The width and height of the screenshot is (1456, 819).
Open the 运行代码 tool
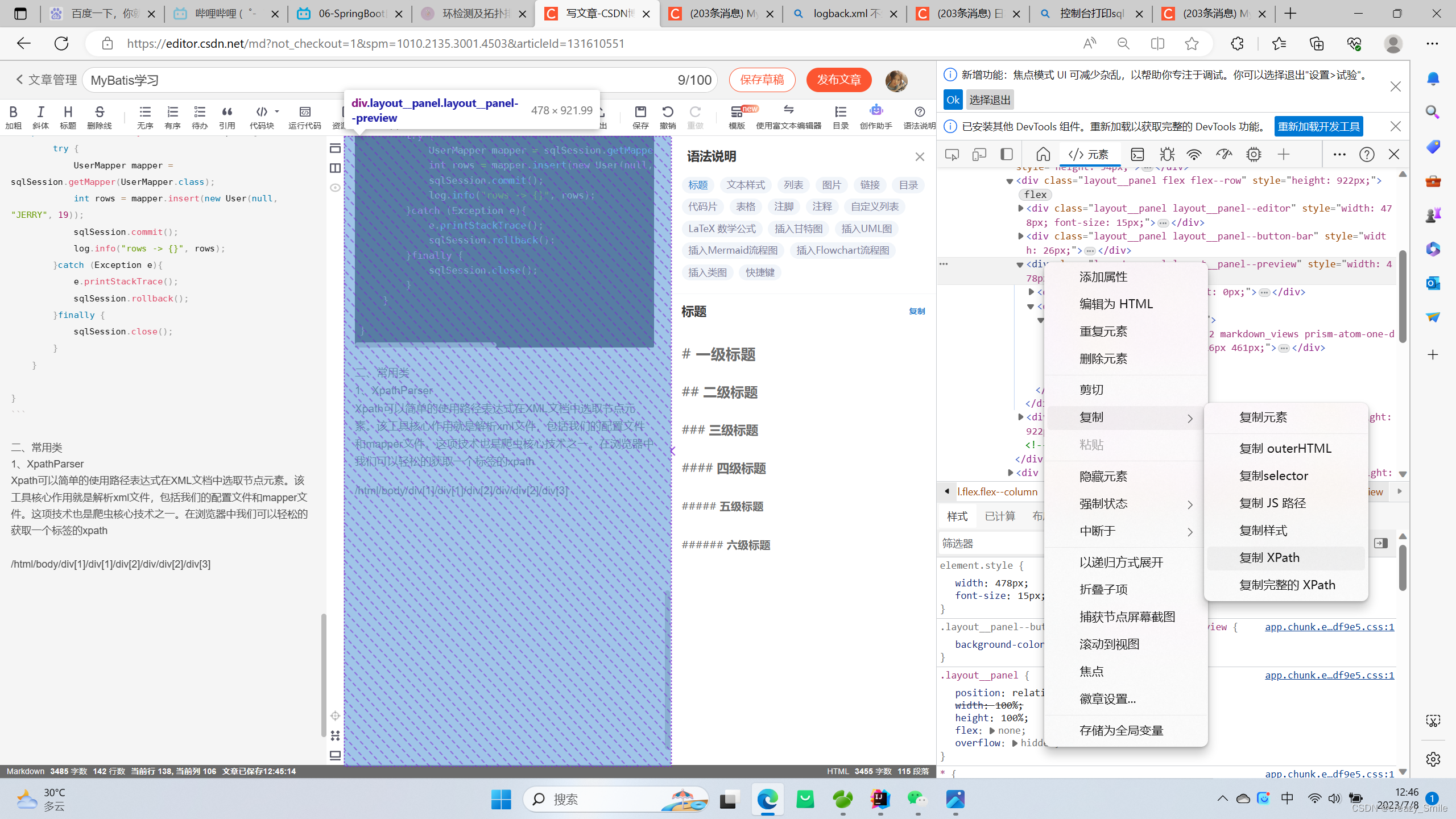pos(305,117)
